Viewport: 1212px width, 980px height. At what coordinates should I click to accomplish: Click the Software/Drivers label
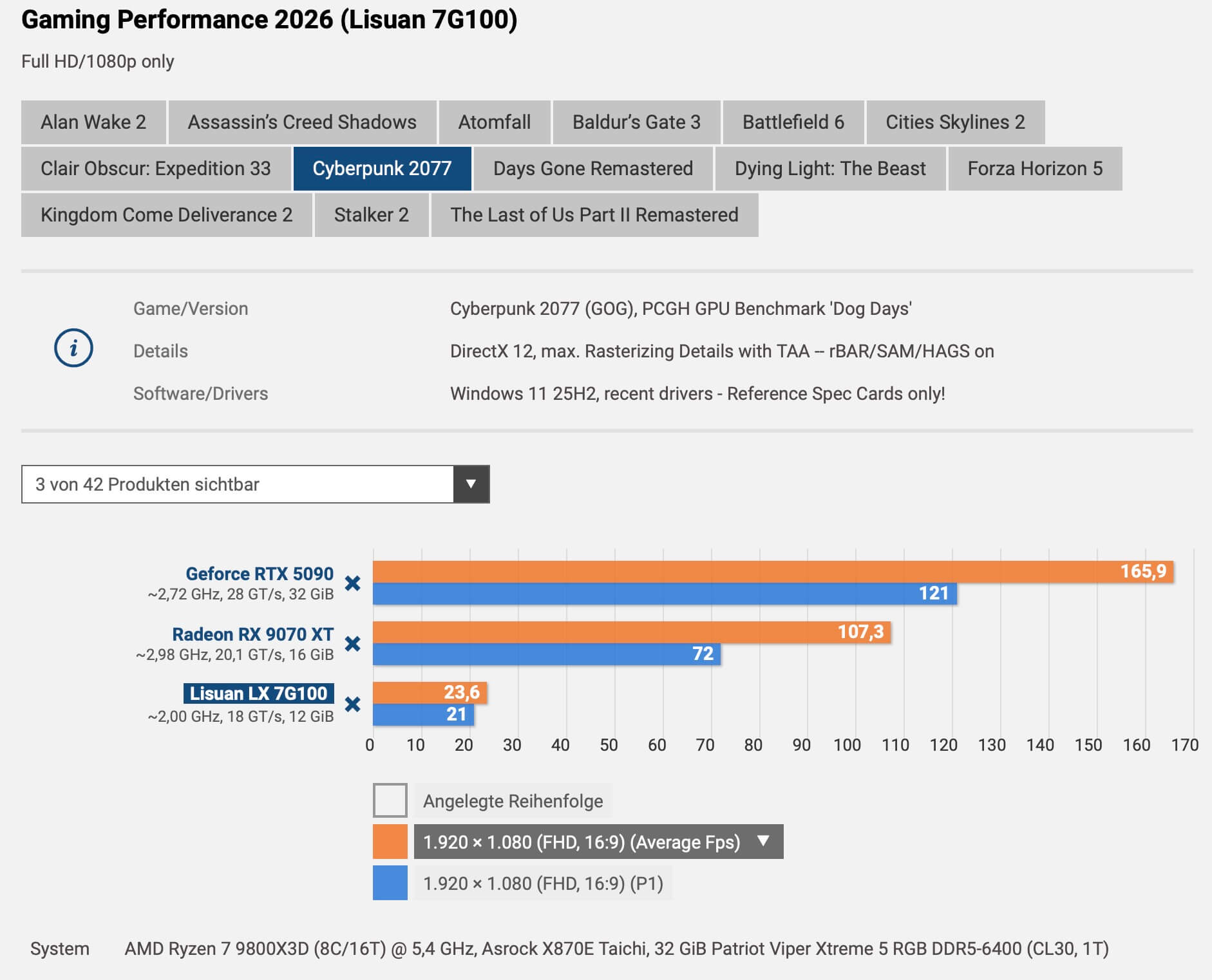click(x=200, y=394)
